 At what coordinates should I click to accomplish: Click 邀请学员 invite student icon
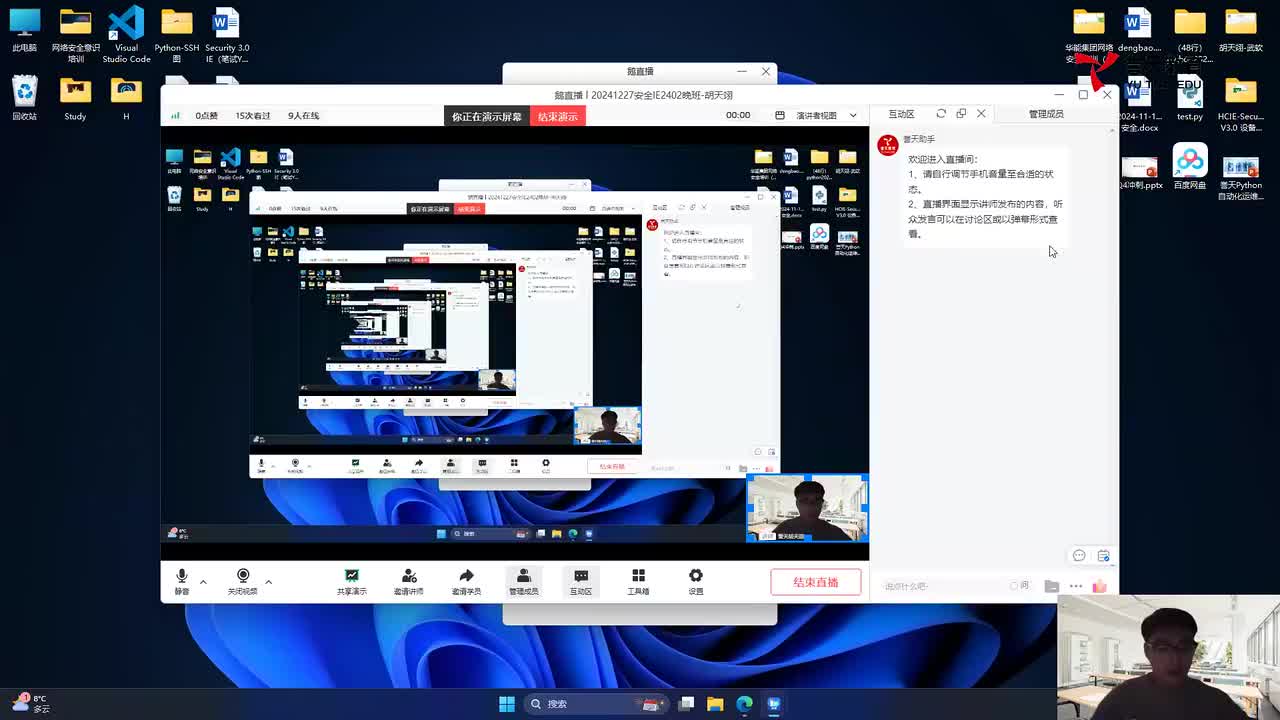pyautogui.click(x=466, y=581)
